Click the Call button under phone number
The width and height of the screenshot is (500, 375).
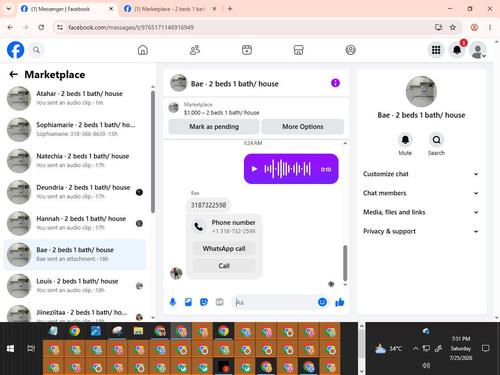coord(224,266)
